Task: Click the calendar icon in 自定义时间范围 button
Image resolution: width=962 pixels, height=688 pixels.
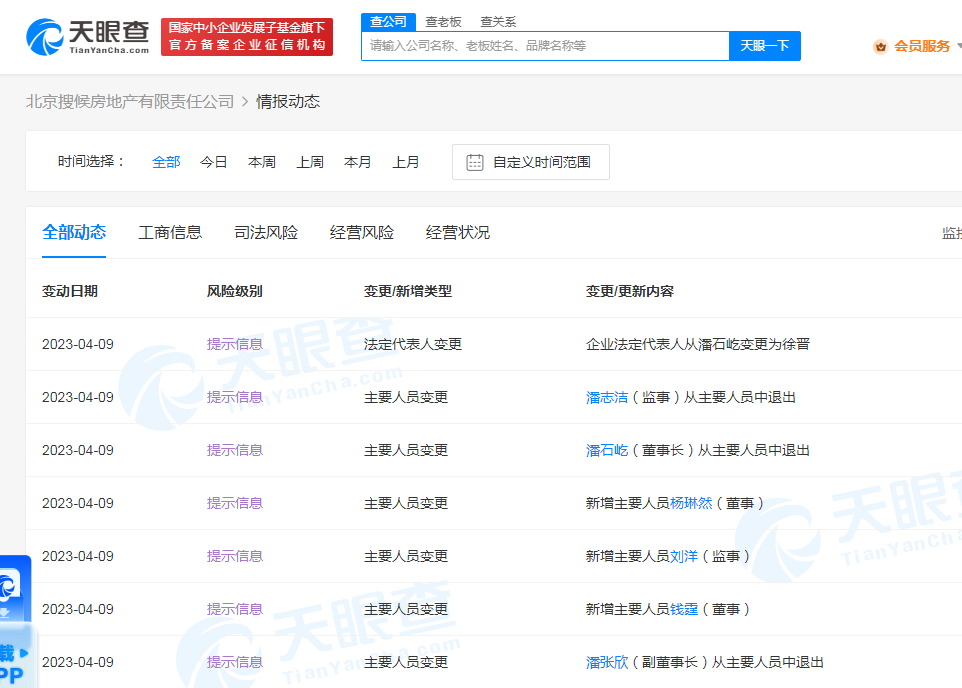Action: [x=475, y=162]
